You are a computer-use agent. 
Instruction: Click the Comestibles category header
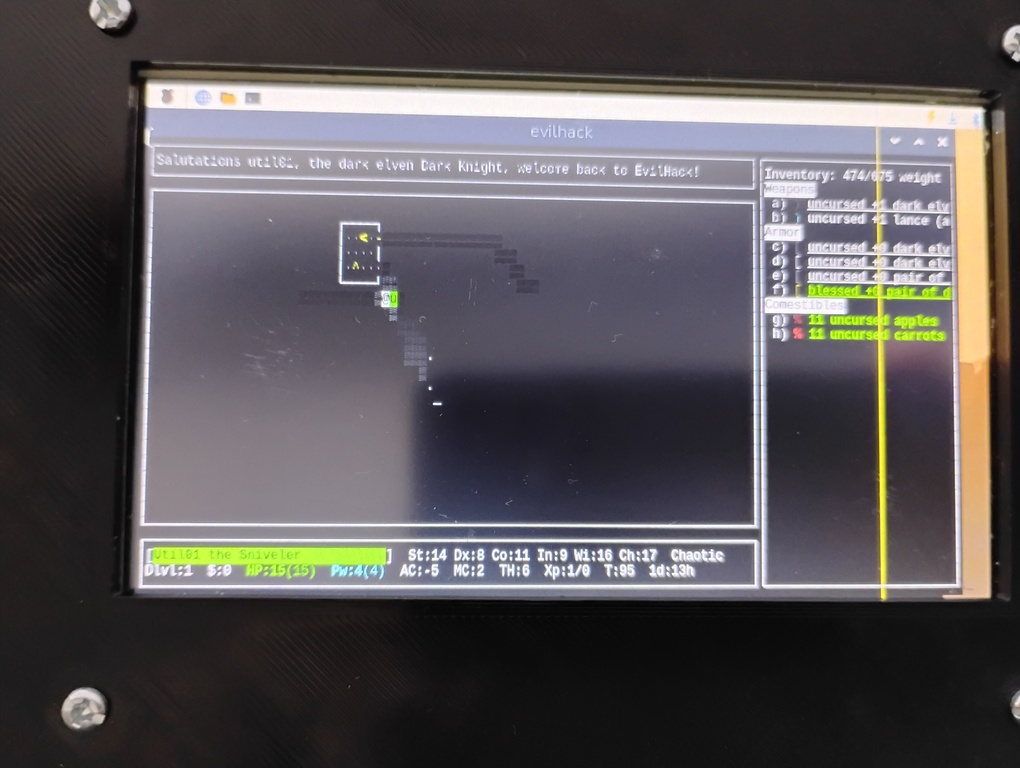coord(805,304)
